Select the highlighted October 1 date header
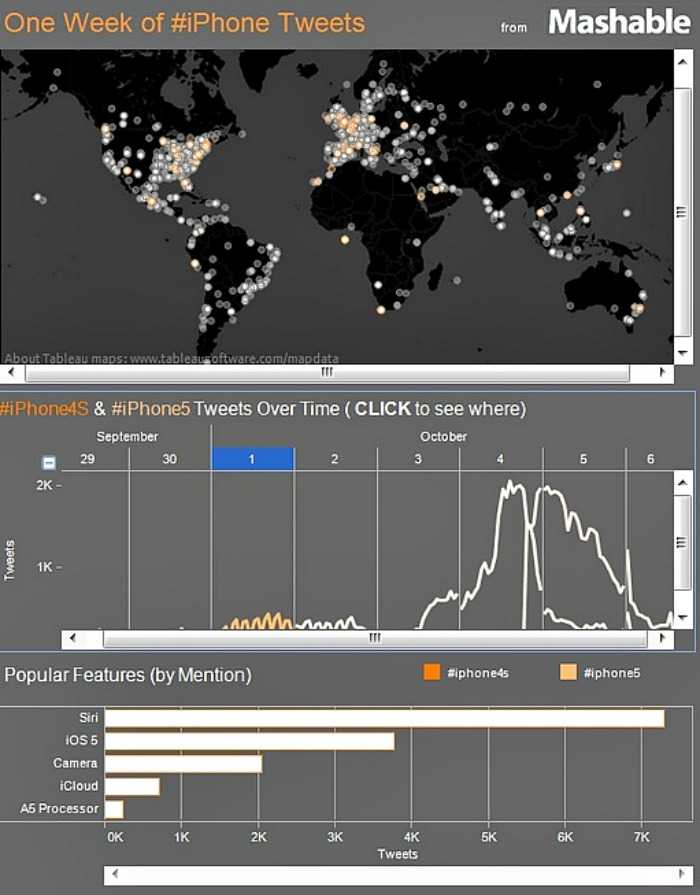This screenshot has height=895, width=700. pos(252,459)
